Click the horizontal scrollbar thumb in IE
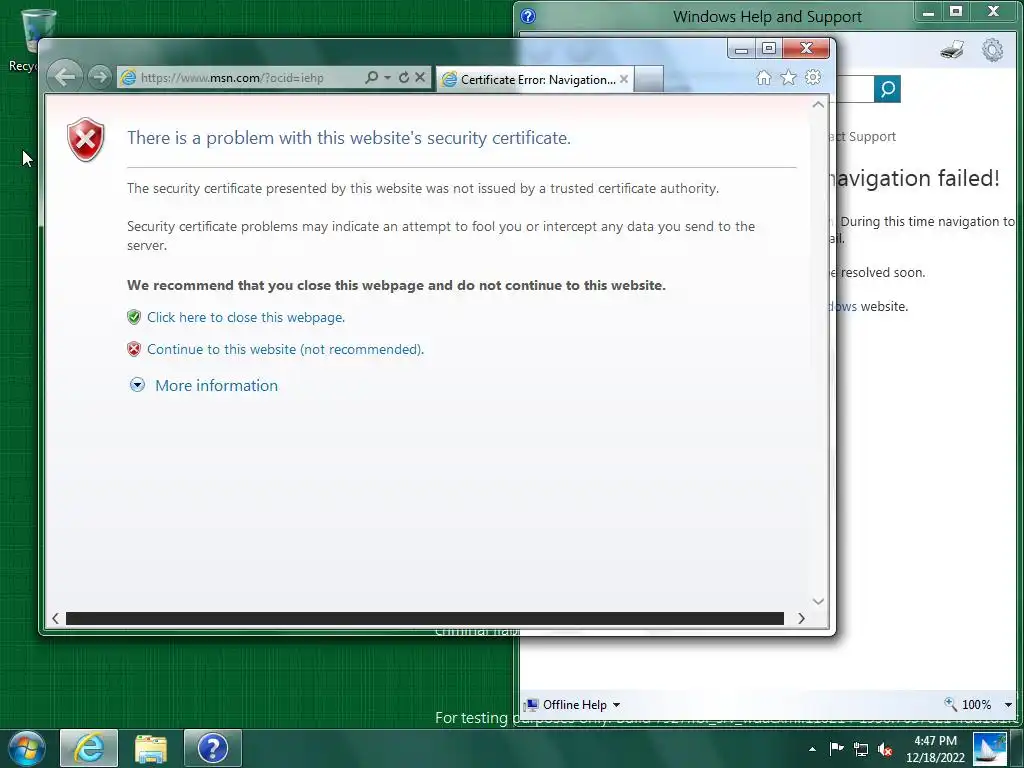Screen dimensions: 1024x768 [x=424, y=618]
